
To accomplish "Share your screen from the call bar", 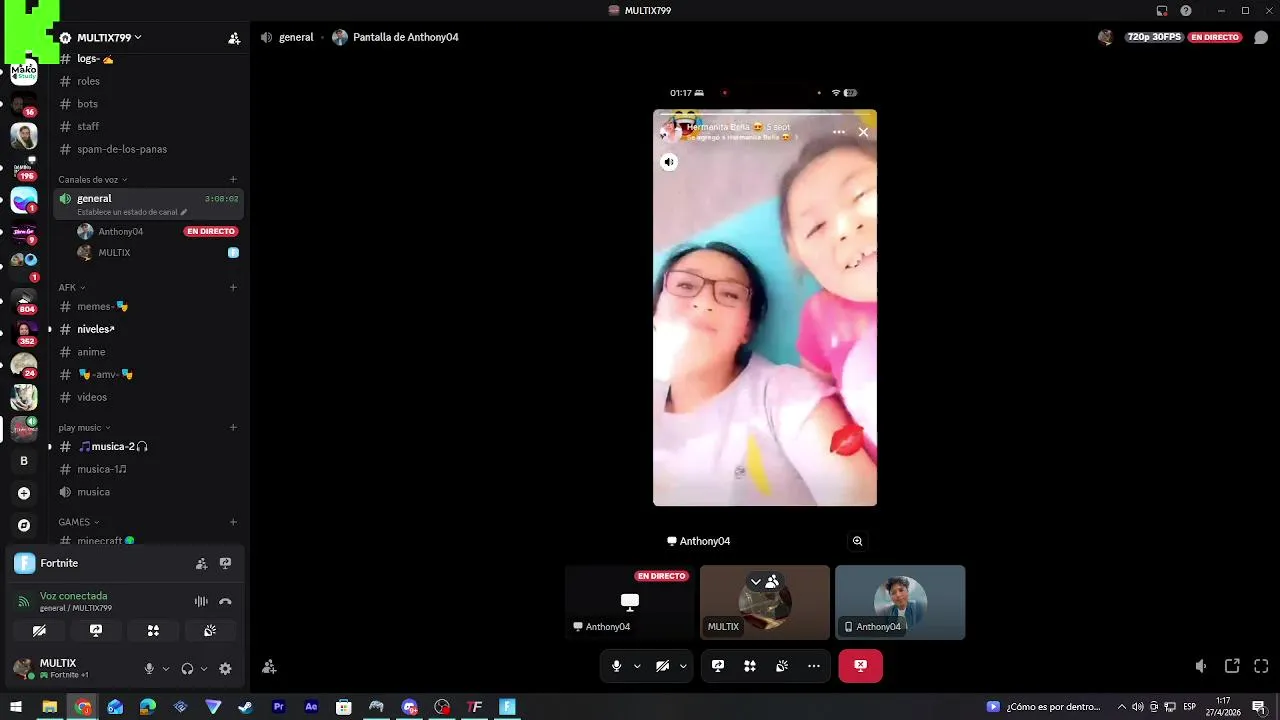I will (718, 666).
